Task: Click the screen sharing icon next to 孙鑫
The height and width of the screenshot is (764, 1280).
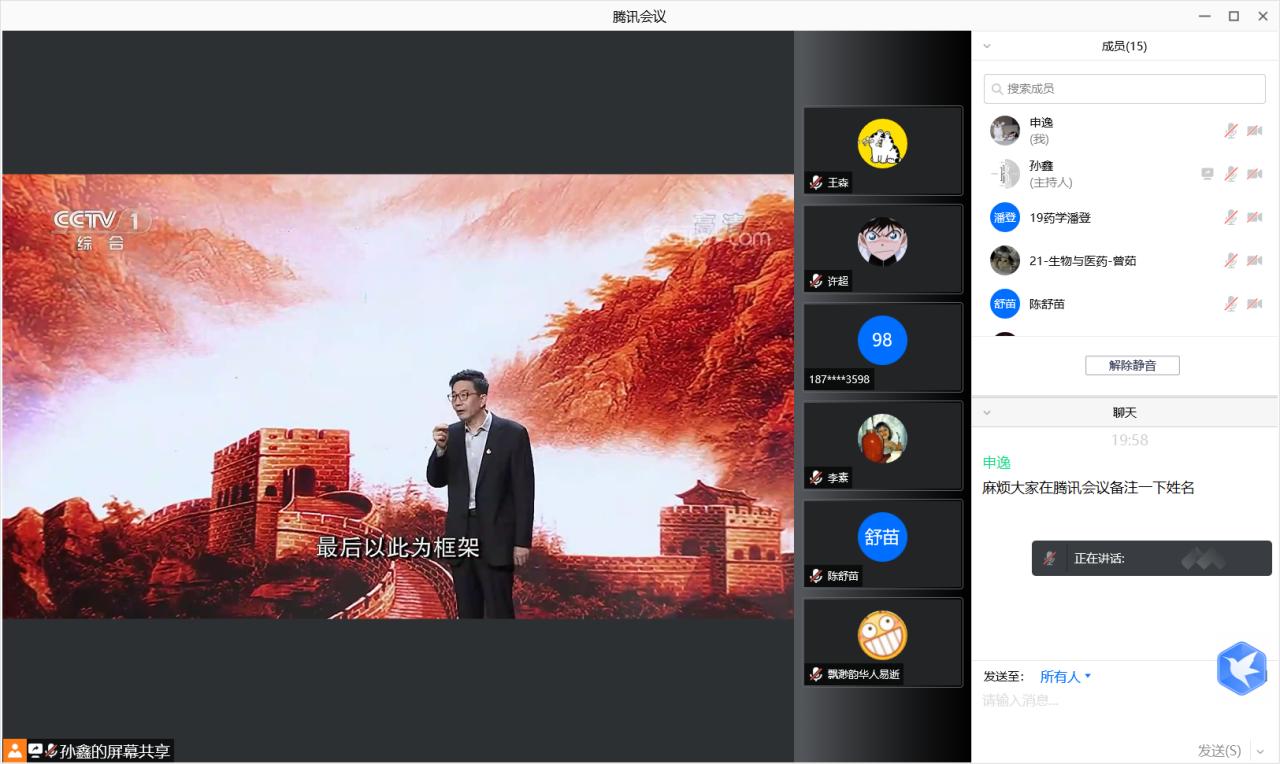Action: 1207,174
